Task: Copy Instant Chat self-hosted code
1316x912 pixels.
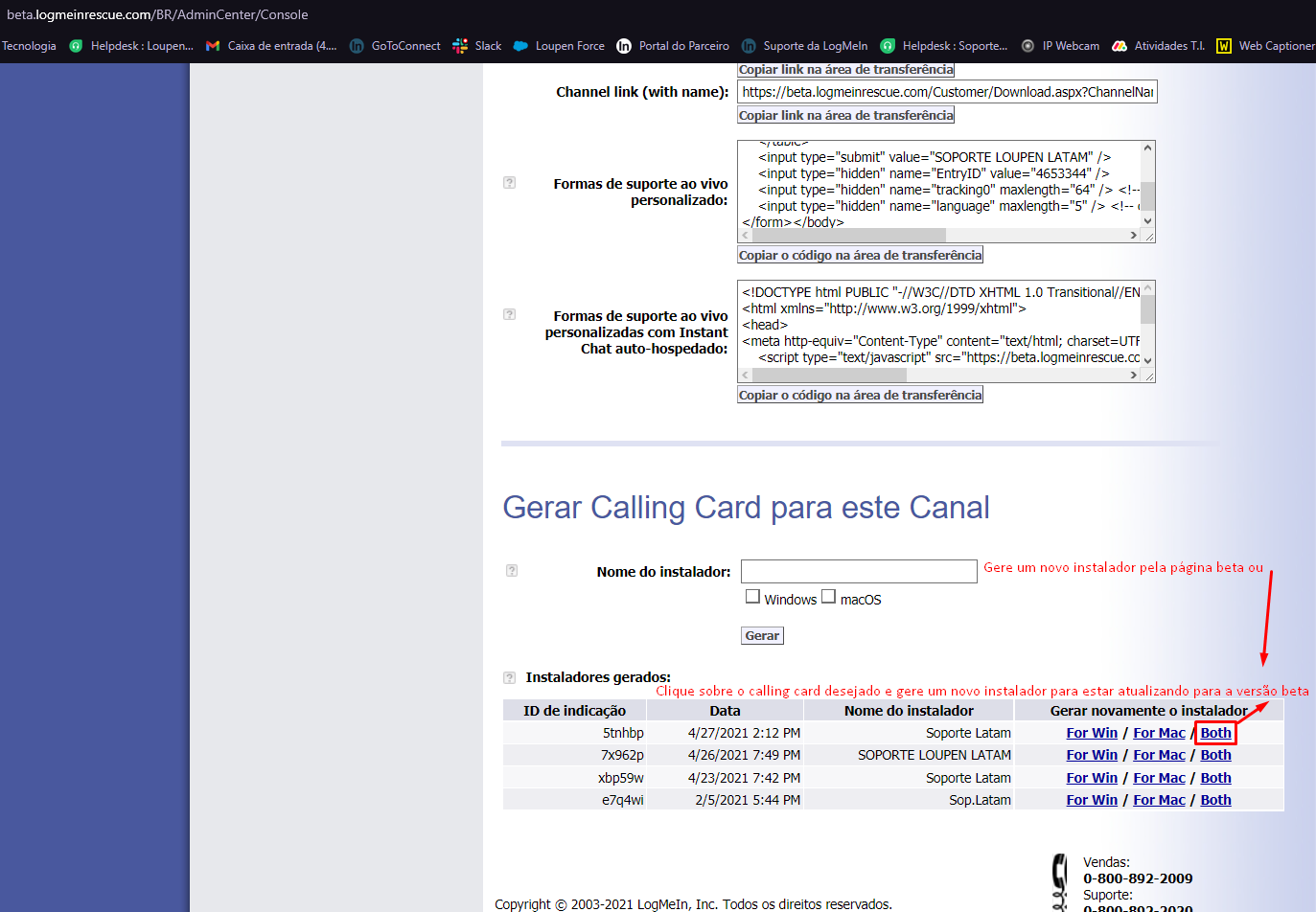Action: pos(860,396)
